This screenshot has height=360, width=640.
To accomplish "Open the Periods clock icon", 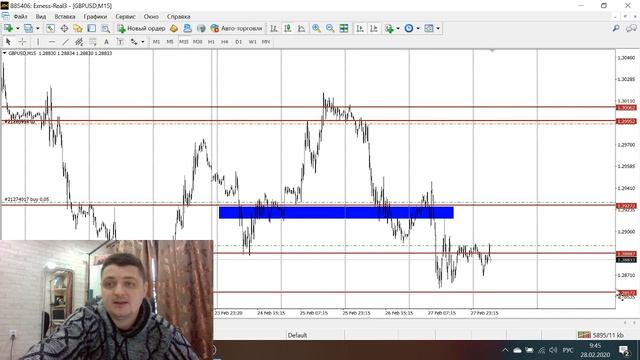I will click(x=409, y=28).
